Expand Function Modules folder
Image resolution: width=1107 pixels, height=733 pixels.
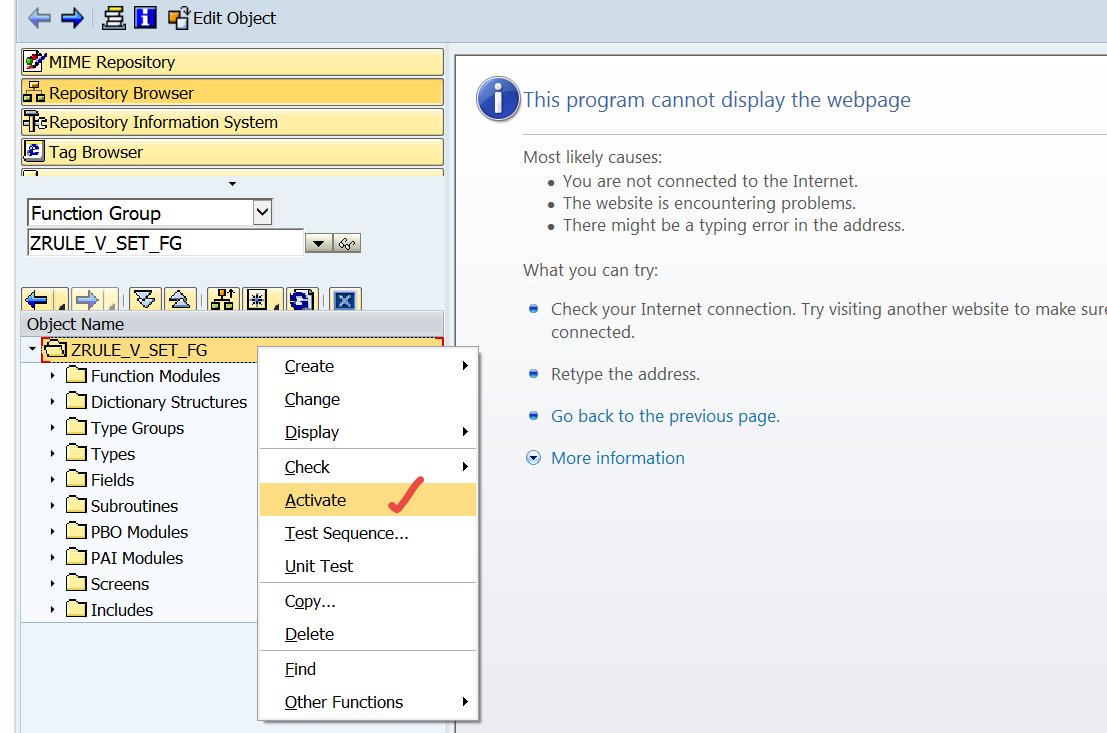tap(52, 376)
